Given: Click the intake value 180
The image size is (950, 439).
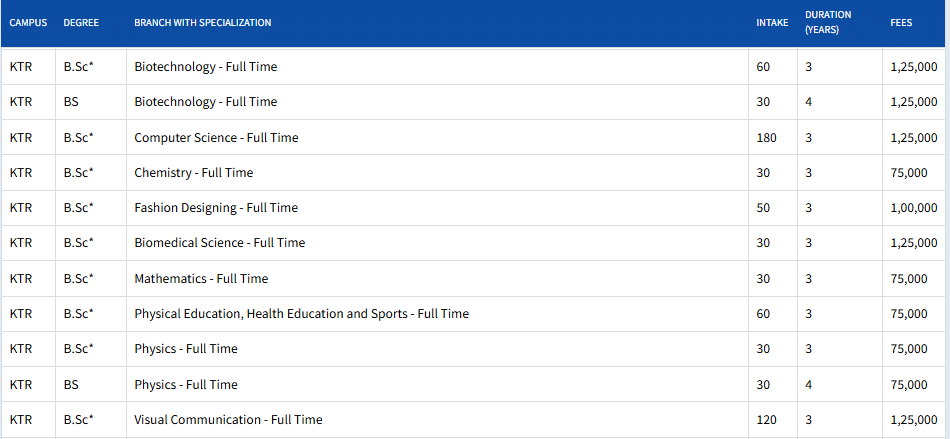Looking at the screenshot, I should 766,137.
